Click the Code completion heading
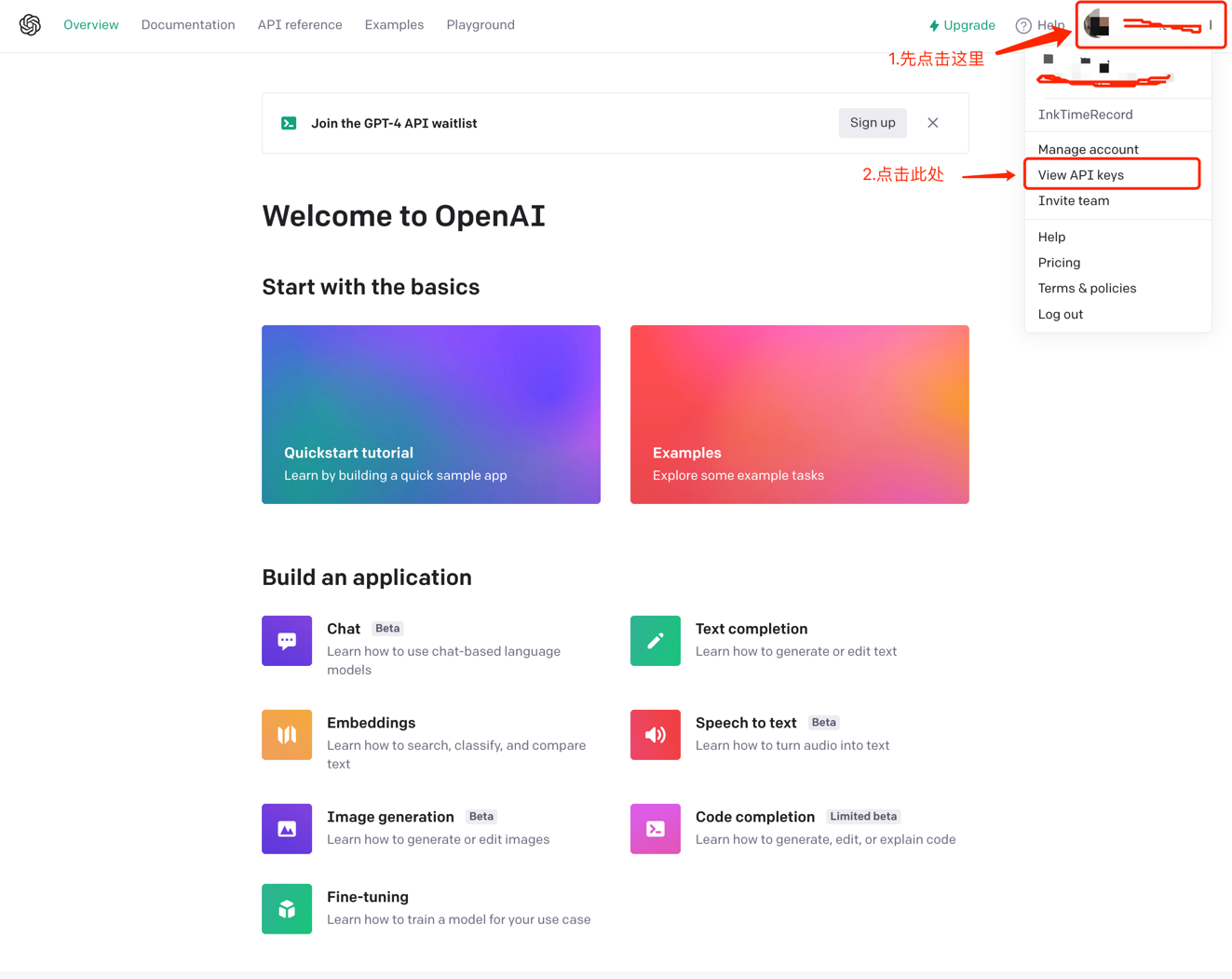Screen dimensions: 1232x979 [755, 817]
